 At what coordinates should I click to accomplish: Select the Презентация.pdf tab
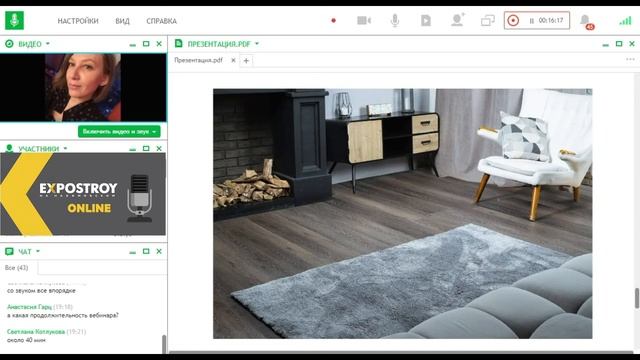pos(198,60)
